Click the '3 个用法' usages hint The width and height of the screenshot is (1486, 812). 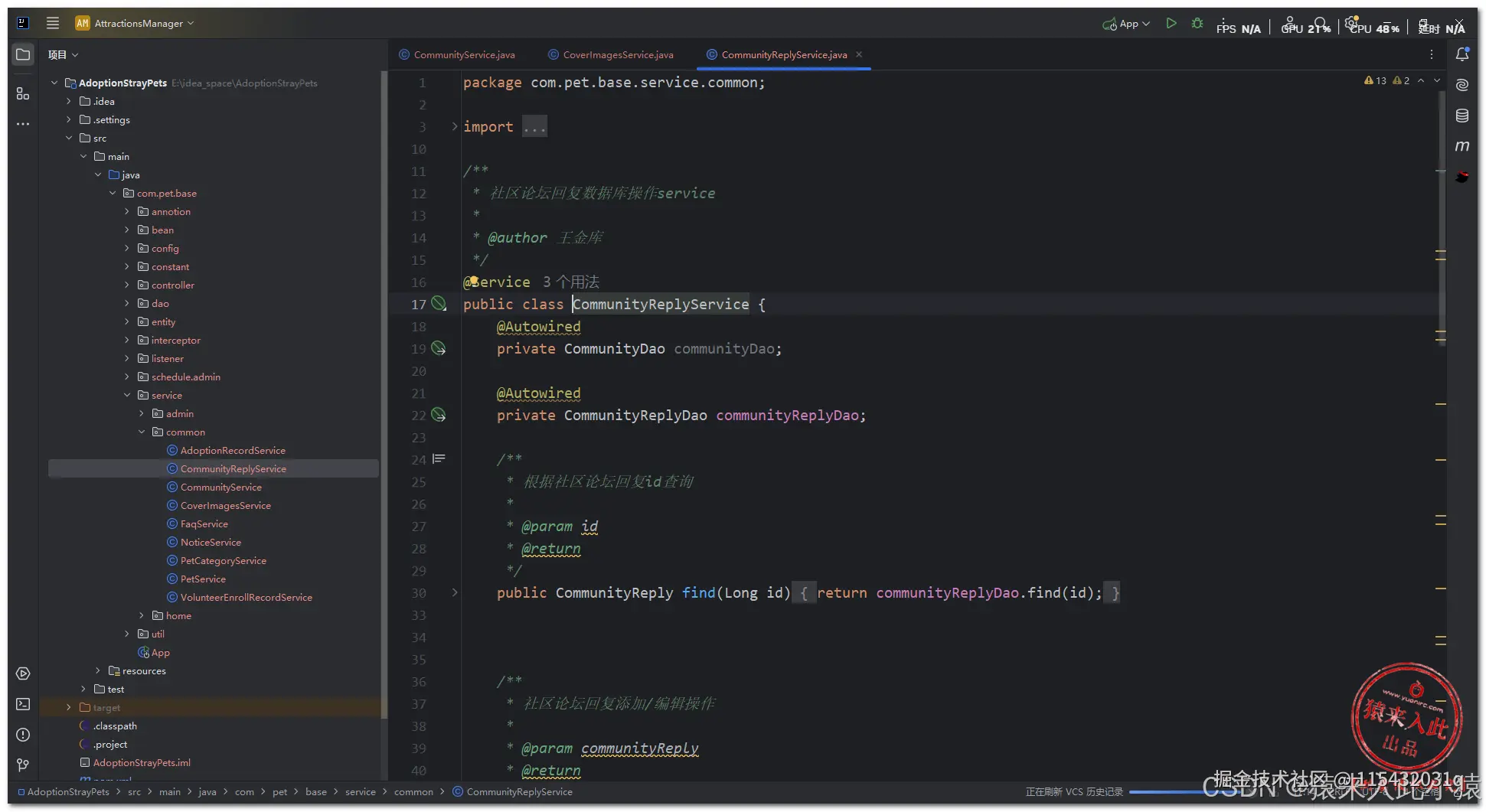pyautogui.click(x=571, y=282)
